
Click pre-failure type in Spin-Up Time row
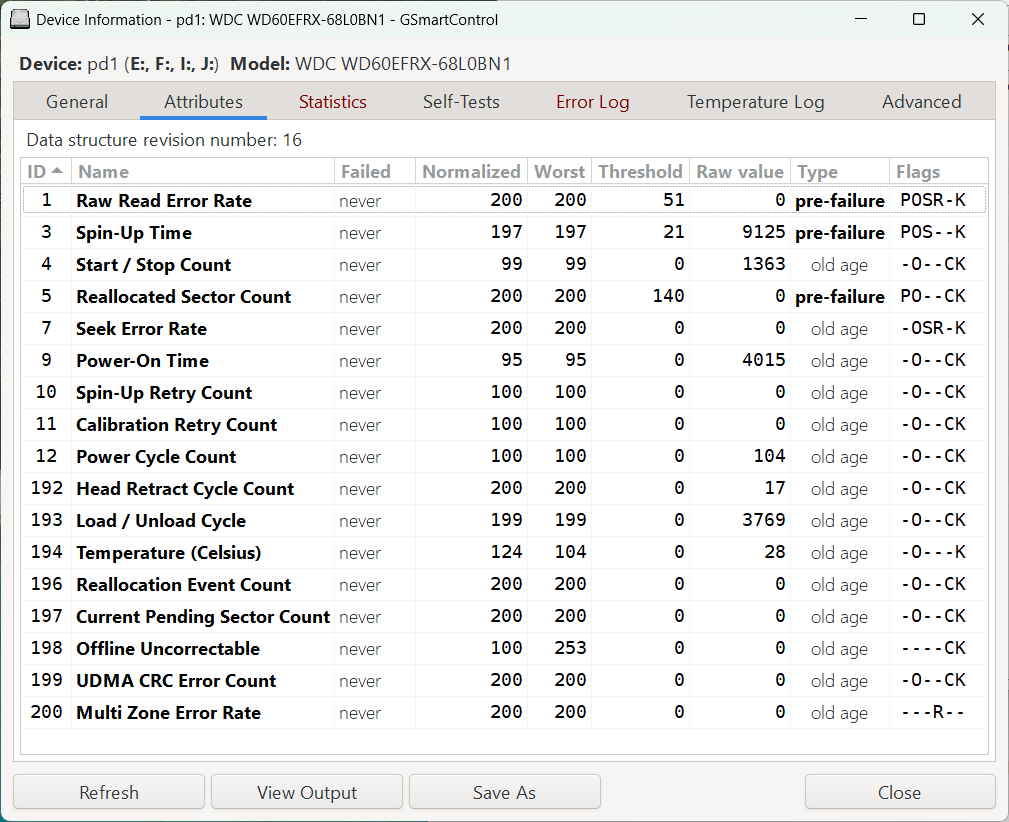pyautogui.click(x=840, y=232)
